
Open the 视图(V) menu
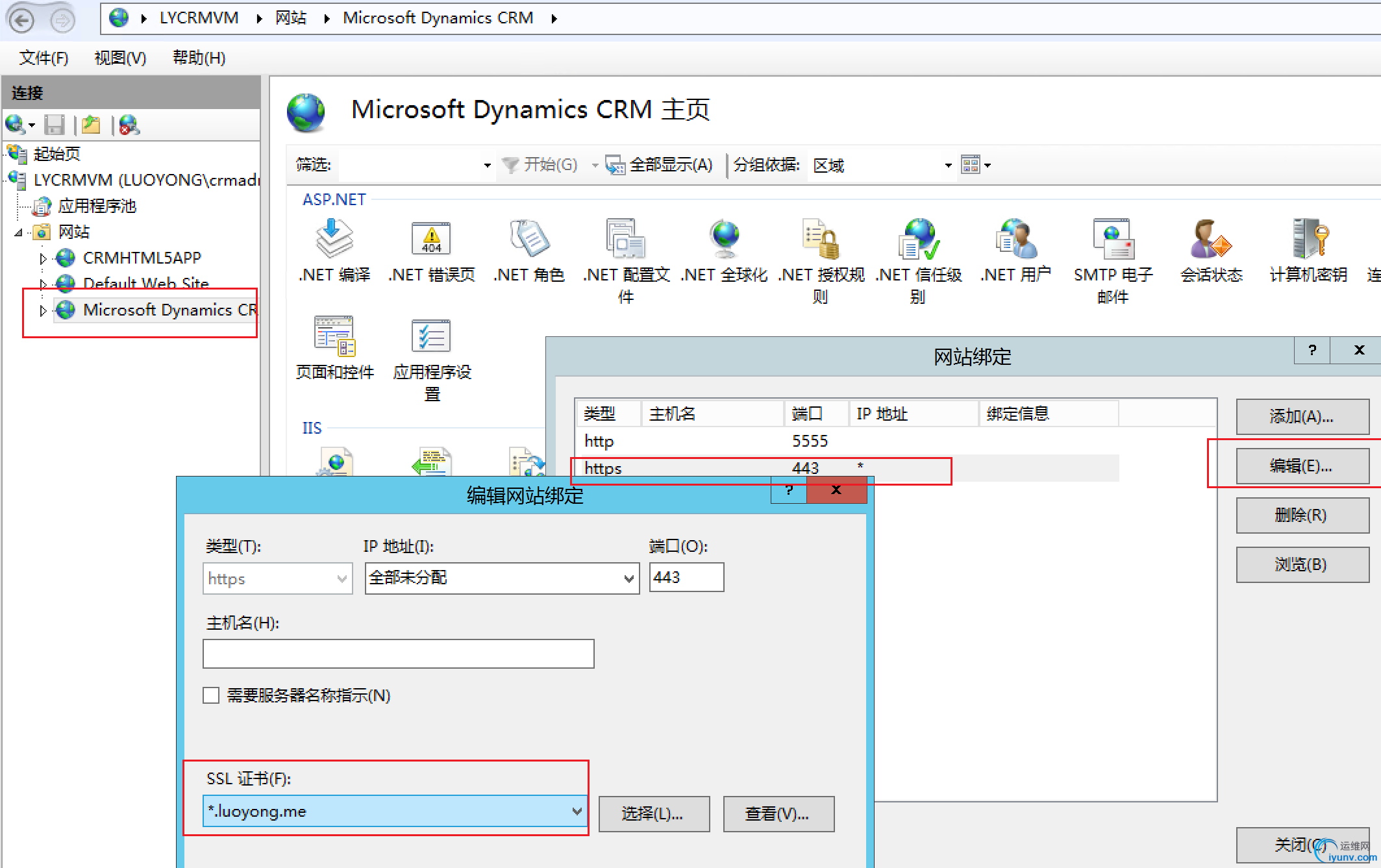[120, 58]
